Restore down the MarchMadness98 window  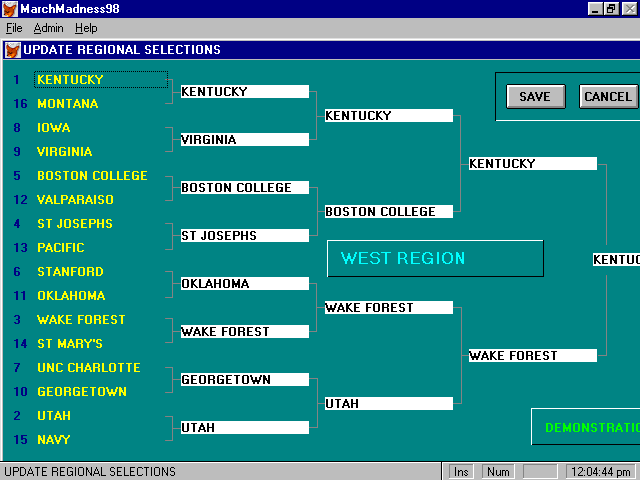(x=610, y=9)
